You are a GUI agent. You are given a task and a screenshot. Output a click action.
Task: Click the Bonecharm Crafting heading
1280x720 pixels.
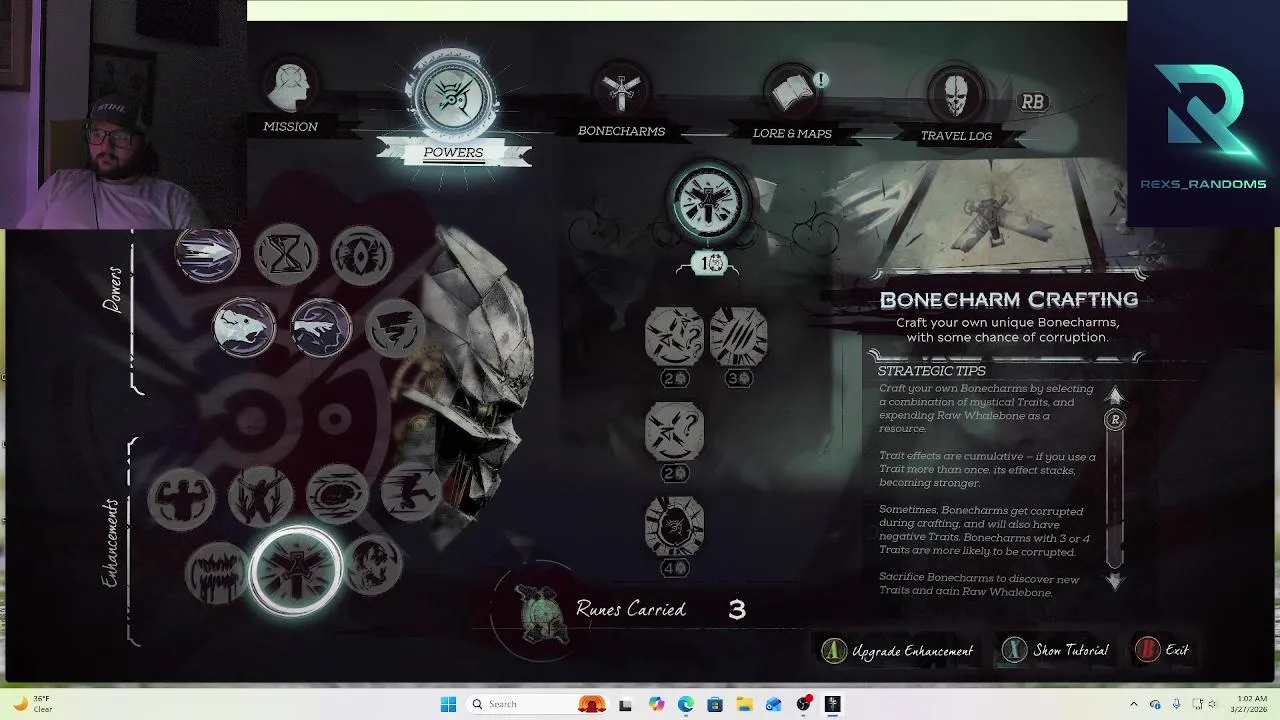click(1009, 300)
